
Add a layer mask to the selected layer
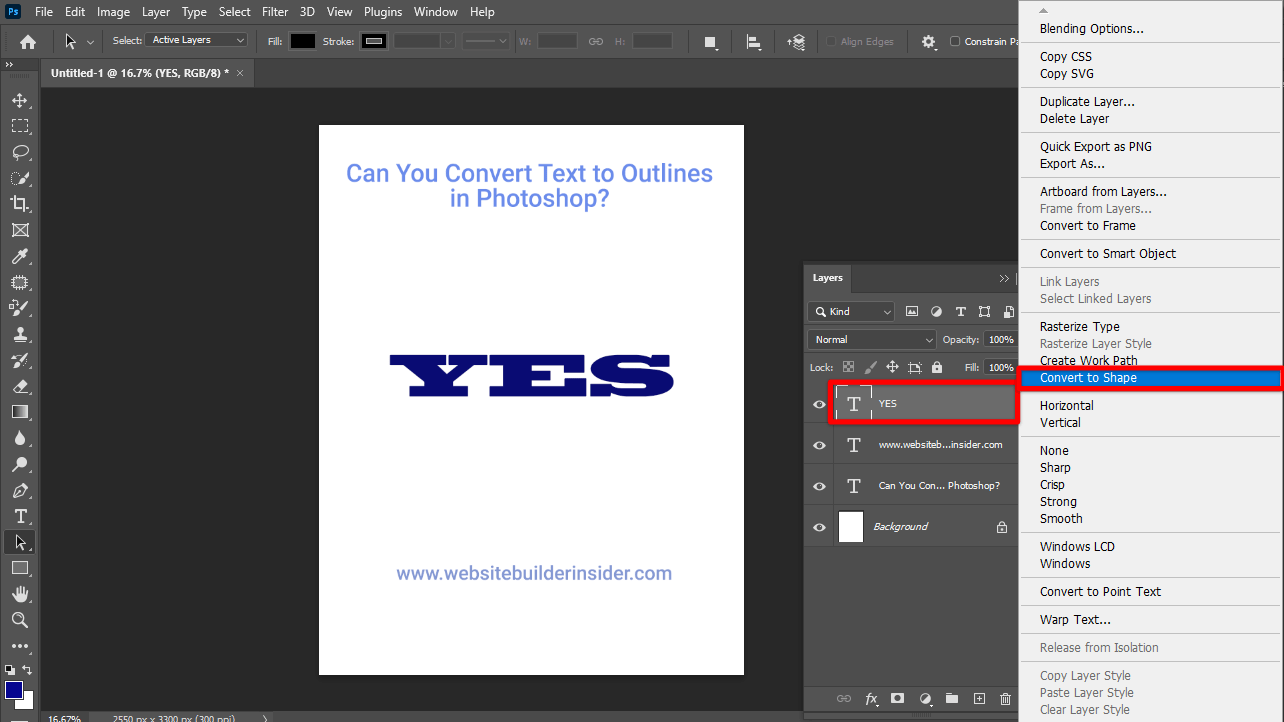[897, 698]
